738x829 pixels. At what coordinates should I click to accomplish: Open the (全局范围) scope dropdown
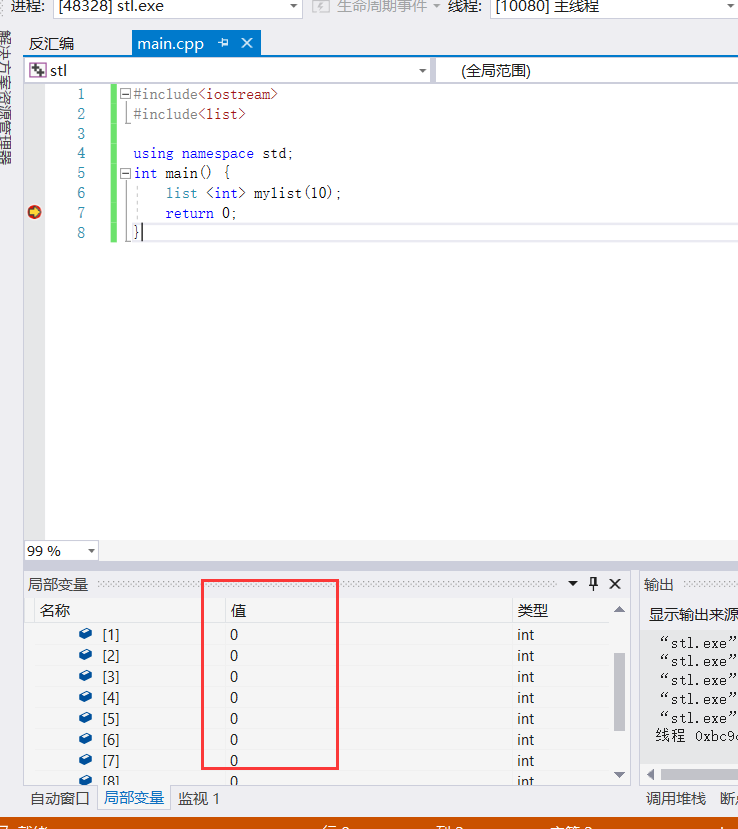click(587, 70)
